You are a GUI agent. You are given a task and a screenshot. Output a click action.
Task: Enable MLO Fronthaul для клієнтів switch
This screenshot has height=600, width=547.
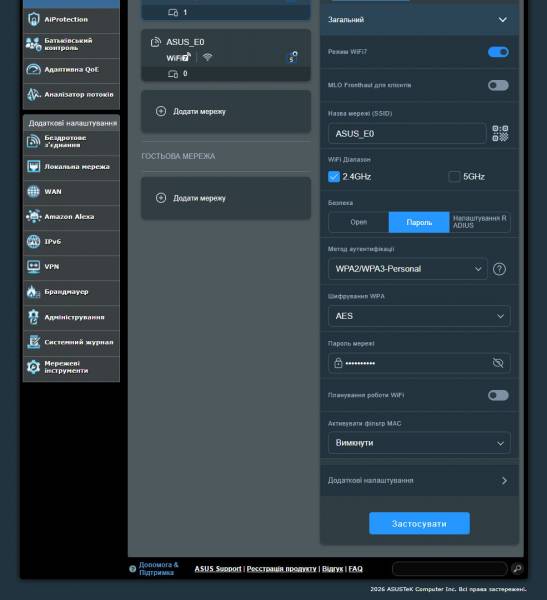click(498, 85)
